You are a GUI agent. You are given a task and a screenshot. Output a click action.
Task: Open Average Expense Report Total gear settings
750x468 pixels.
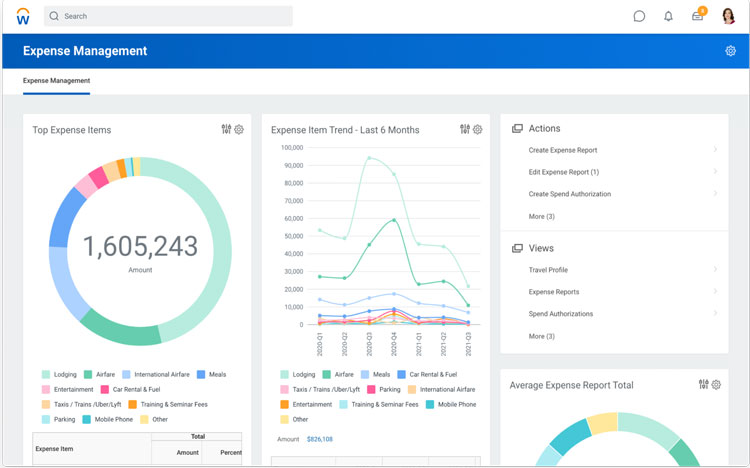point(717,385)
